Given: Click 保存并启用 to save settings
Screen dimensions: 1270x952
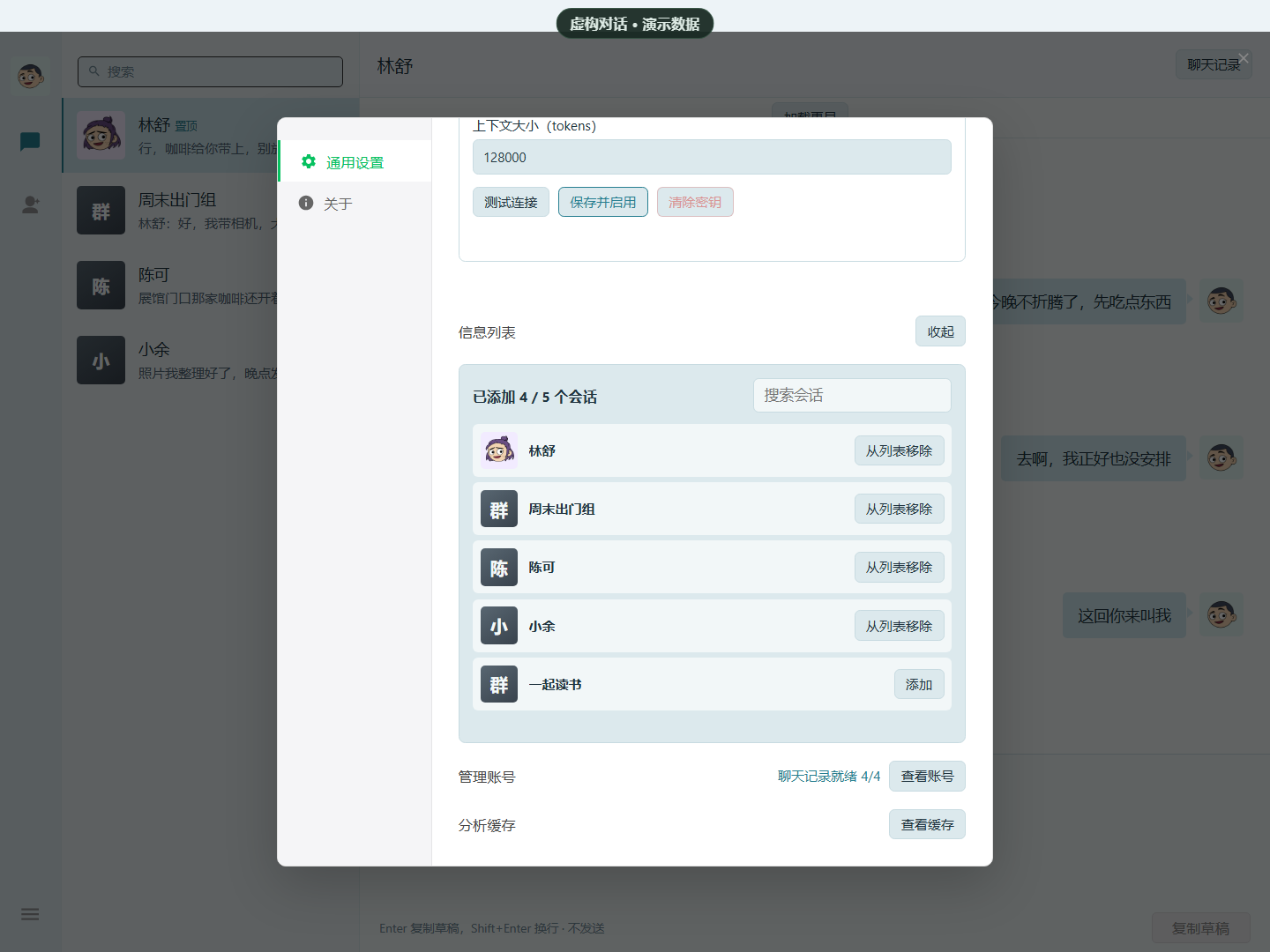Looking at the screenshot, I should 603,202.
